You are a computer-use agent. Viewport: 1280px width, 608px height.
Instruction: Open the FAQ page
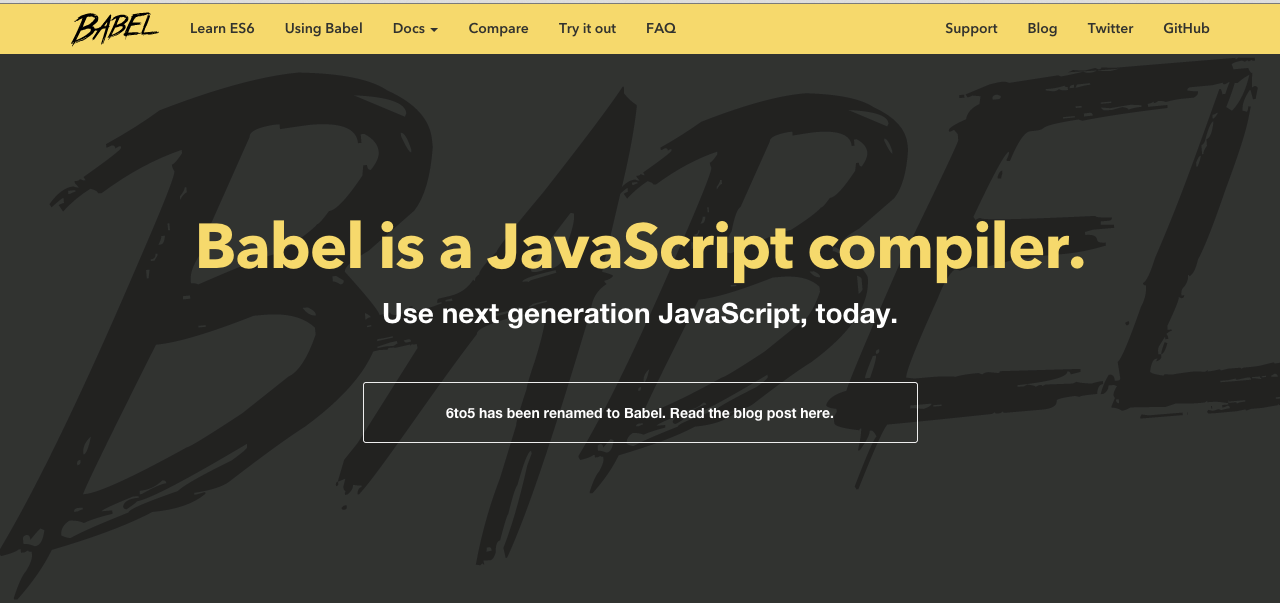pos(661,28)
